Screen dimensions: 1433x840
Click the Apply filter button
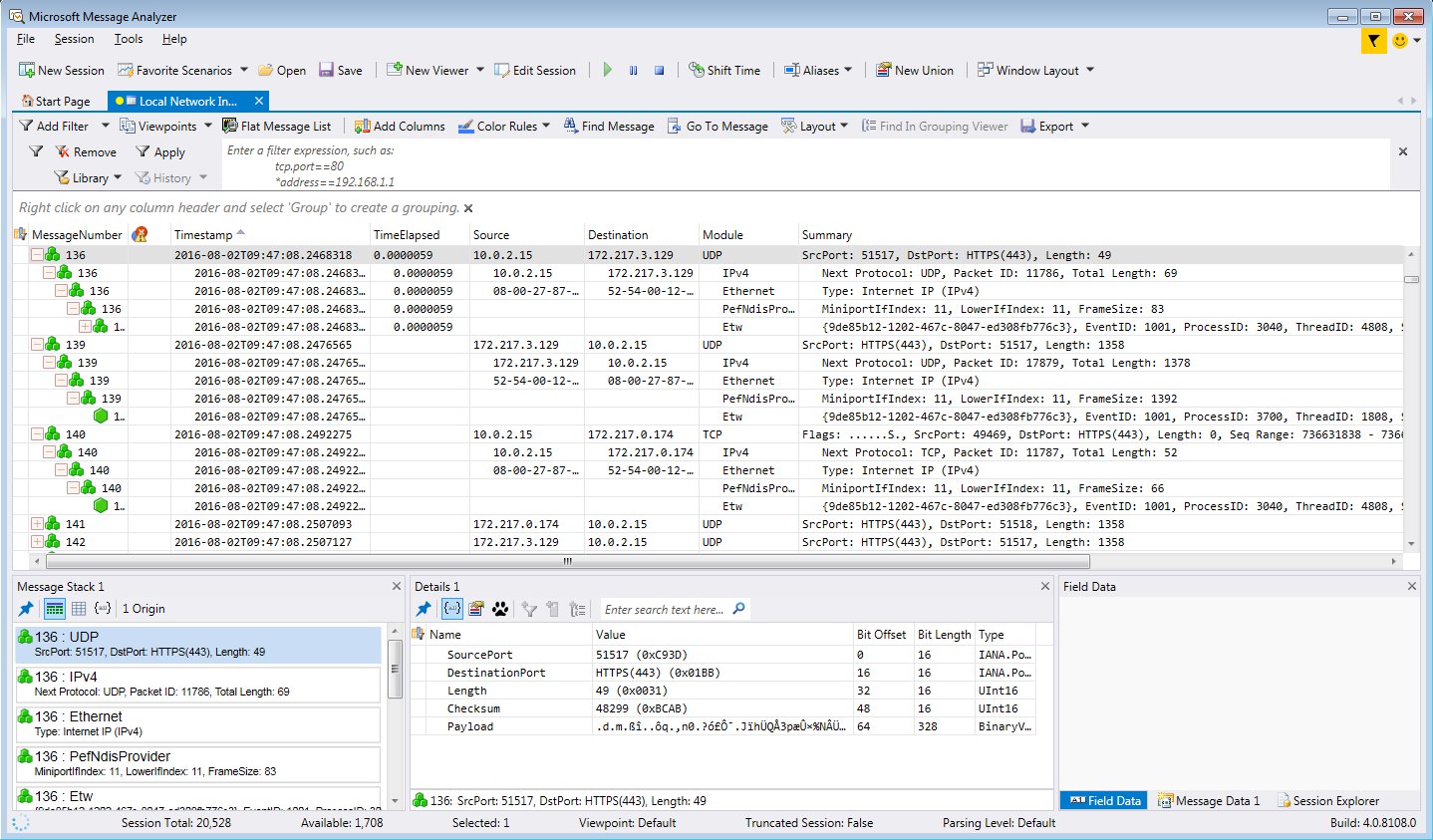click(x=160, y=152)
